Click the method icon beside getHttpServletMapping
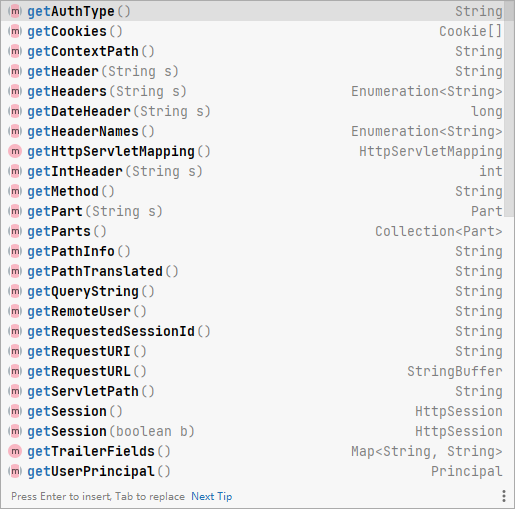The image size is (515, 509). coord(15,151)
